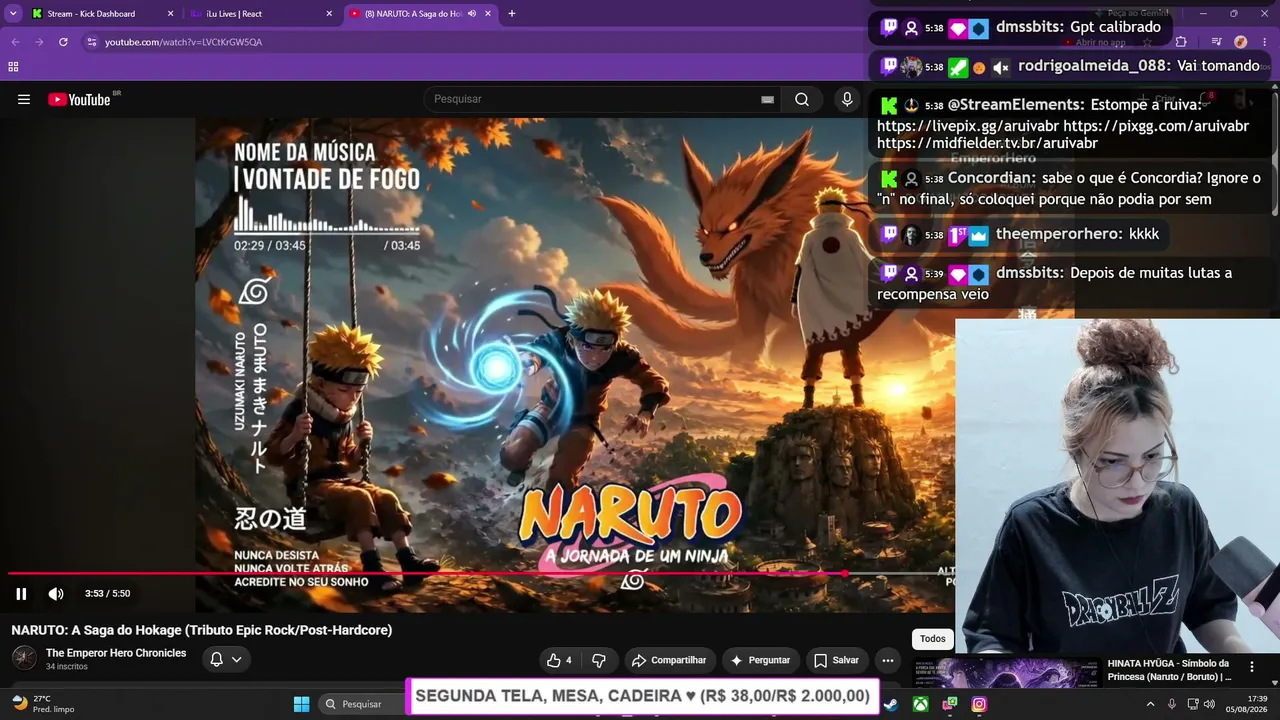The height and width of the screenshot is (720, 1280).
Task: Open the HINATA HYŪGA video title link
Action: pyautogui.click(x=1169, y=670)
